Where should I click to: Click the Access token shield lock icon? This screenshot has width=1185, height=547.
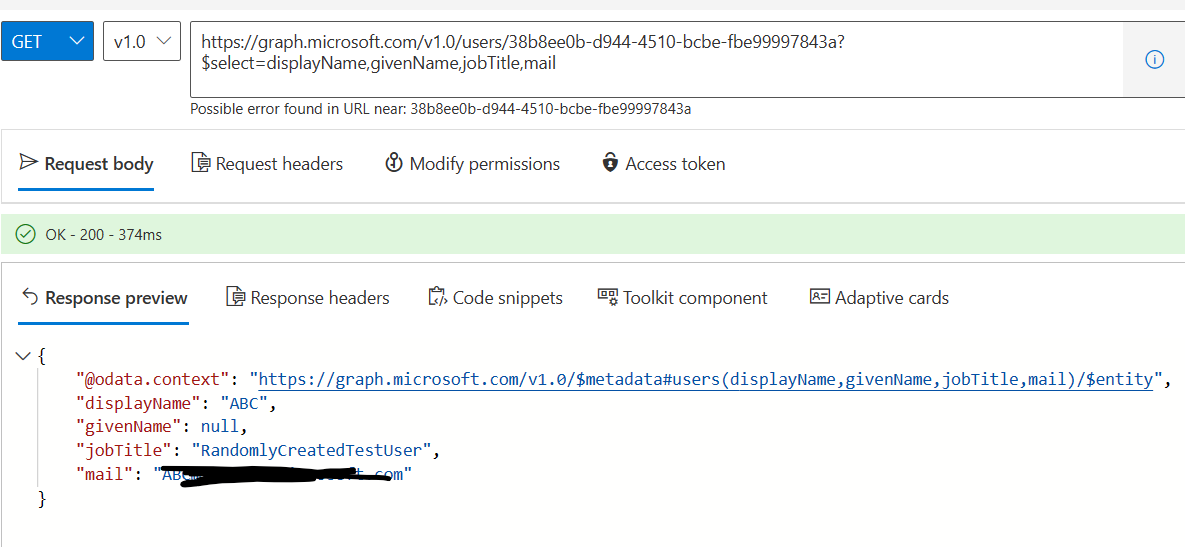point(610,162)
